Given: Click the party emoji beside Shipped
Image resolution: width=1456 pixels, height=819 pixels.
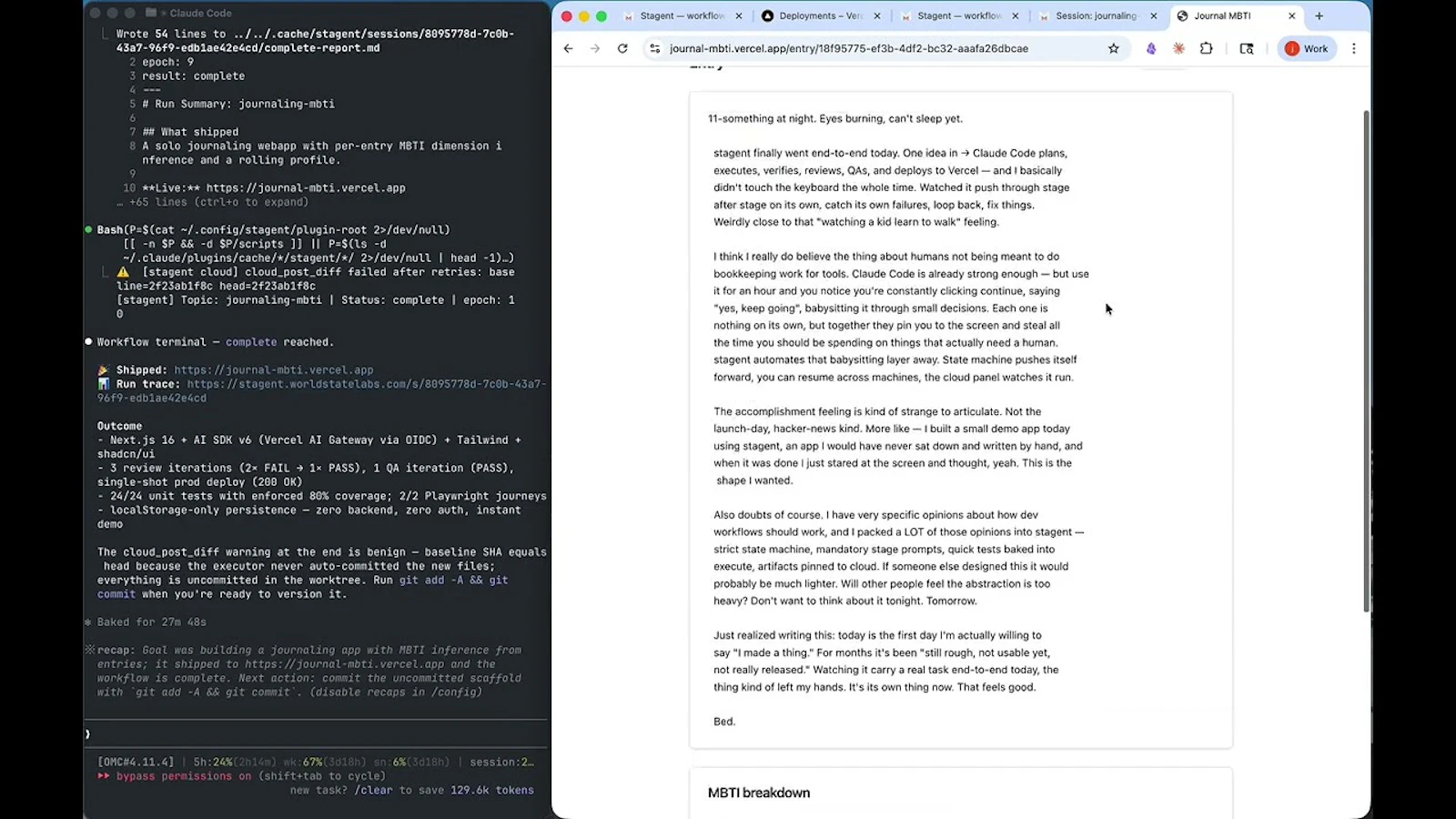Looking at the screenshot, I should [x=103, y=370].
